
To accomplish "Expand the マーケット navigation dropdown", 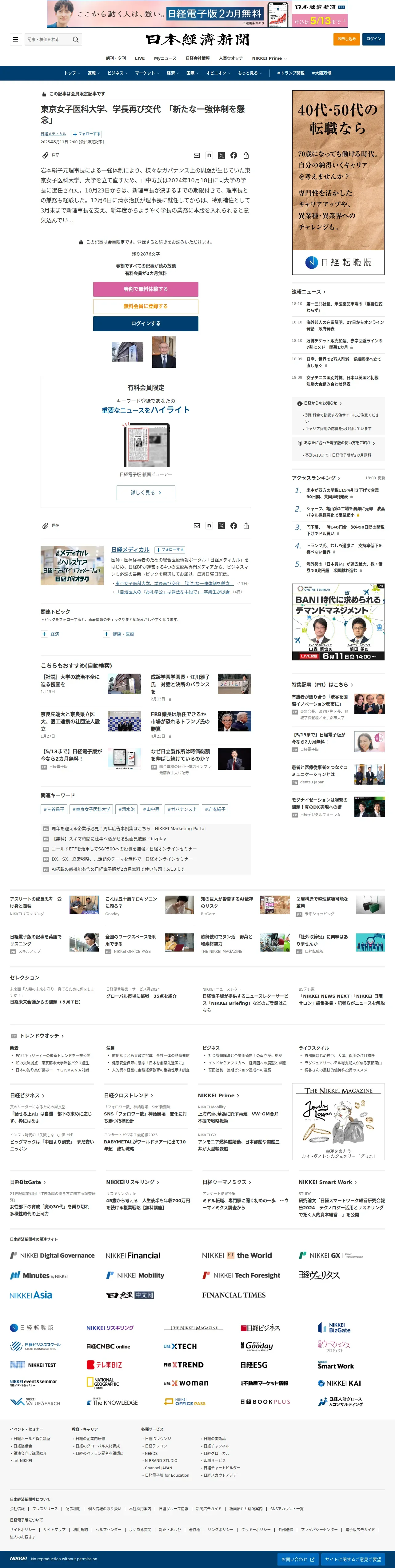I will [x=147, y=73].
